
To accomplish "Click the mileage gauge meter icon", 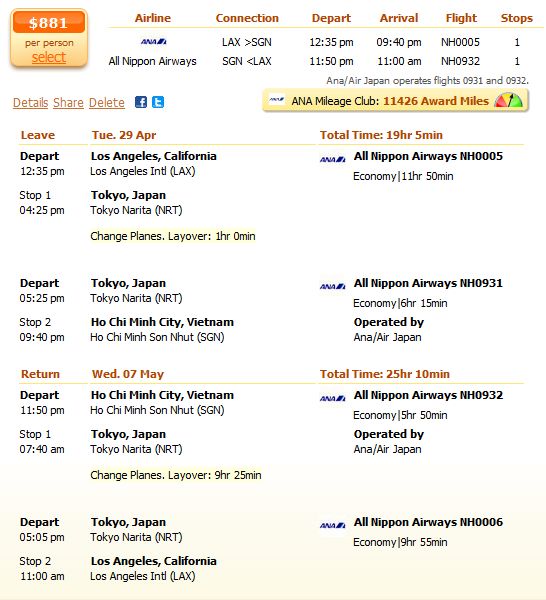I will 509,100.
